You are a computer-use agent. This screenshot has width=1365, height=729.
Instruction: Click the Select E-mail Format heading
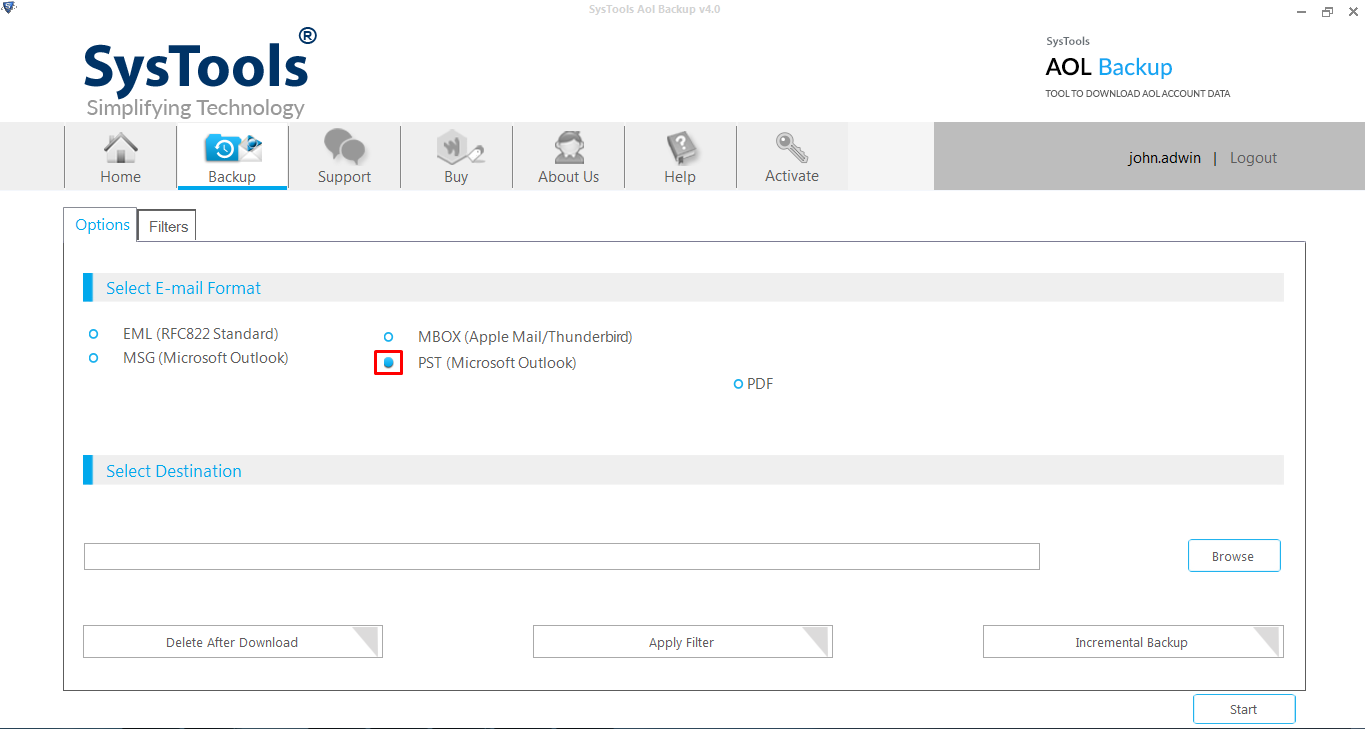(x=183, y=288)
